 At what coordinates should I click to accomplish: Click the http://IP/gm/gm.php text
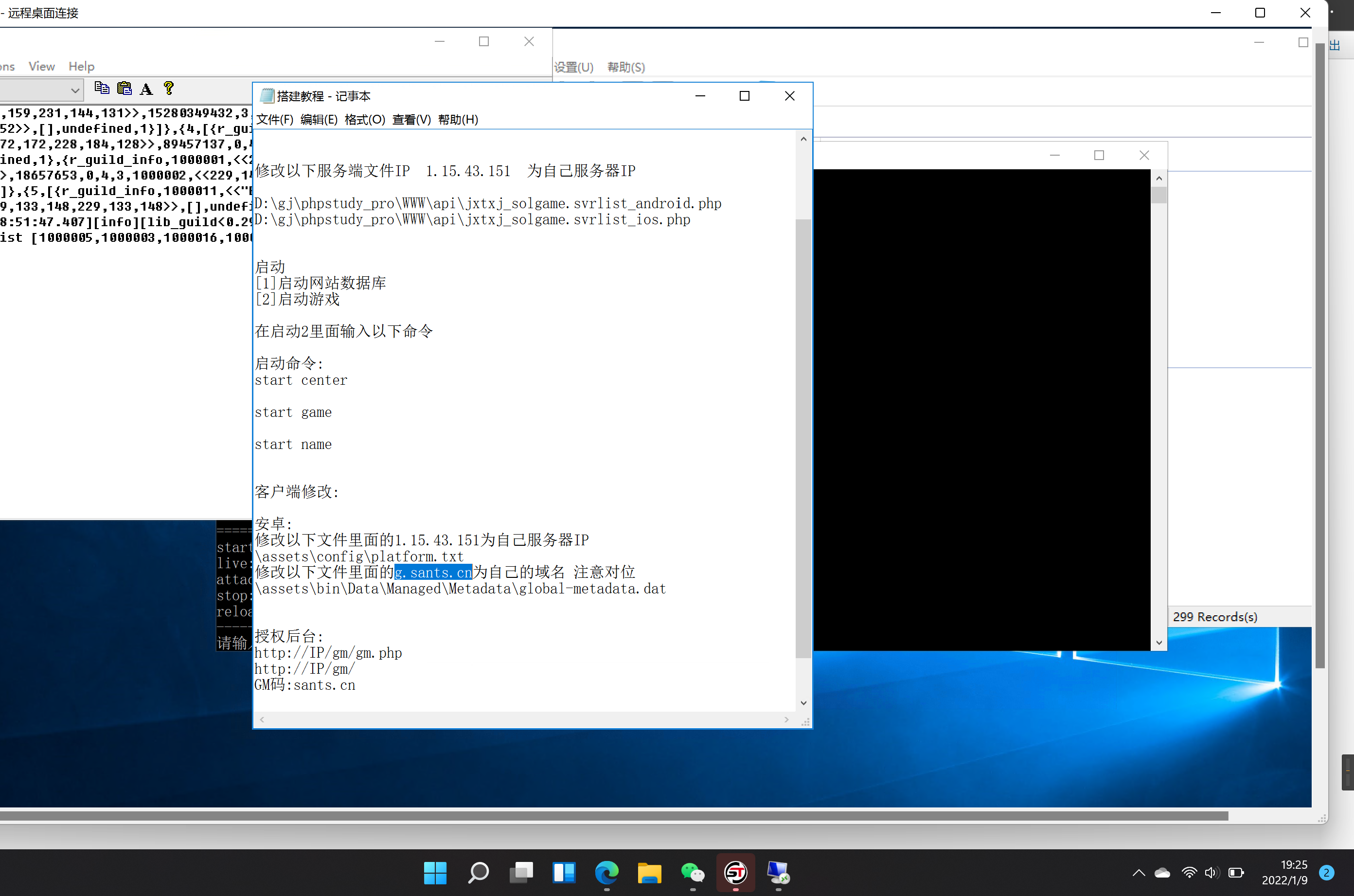328,653
